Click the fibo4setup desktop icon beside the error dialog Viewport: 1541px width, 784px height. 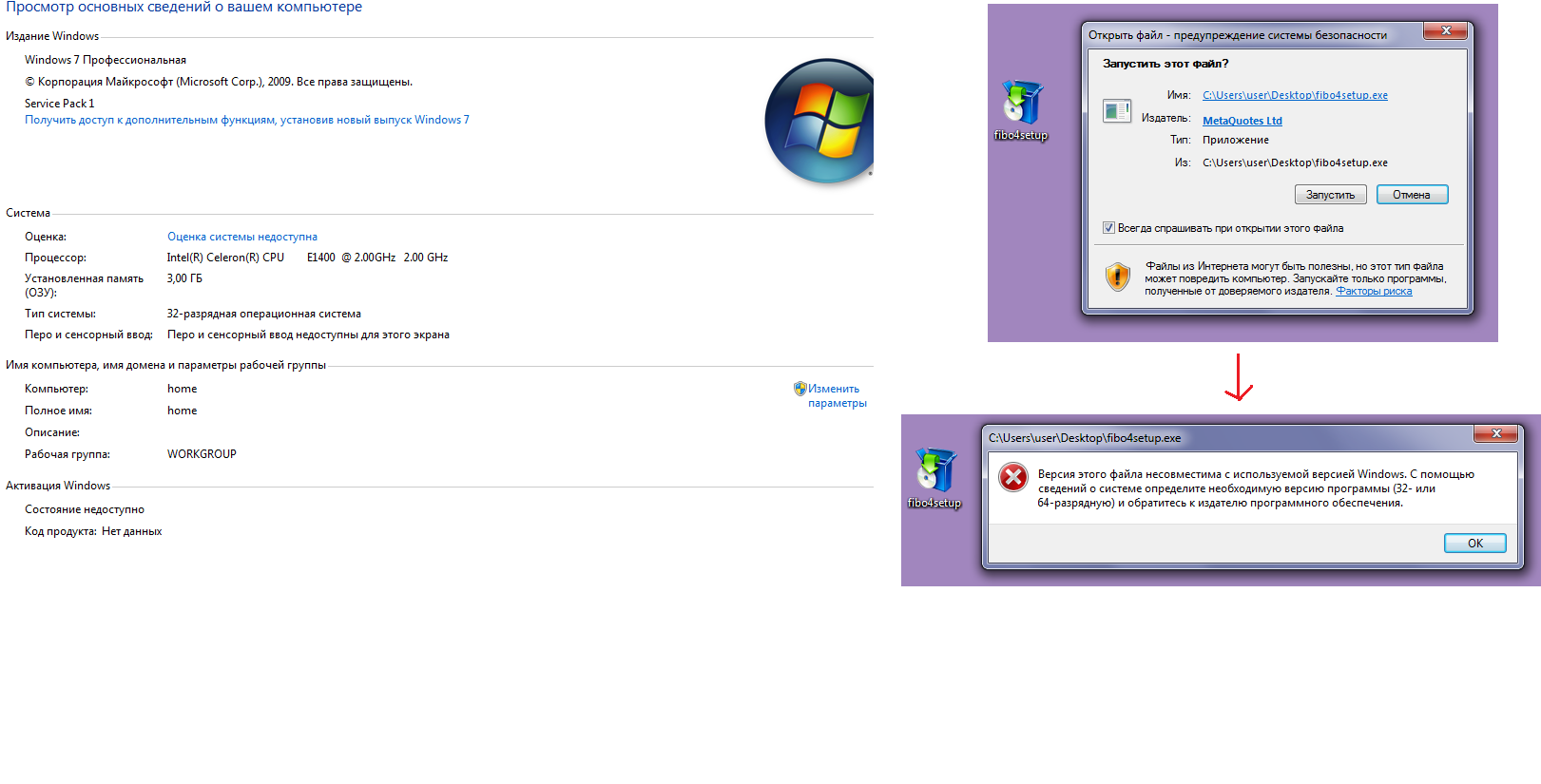point(934,478)
